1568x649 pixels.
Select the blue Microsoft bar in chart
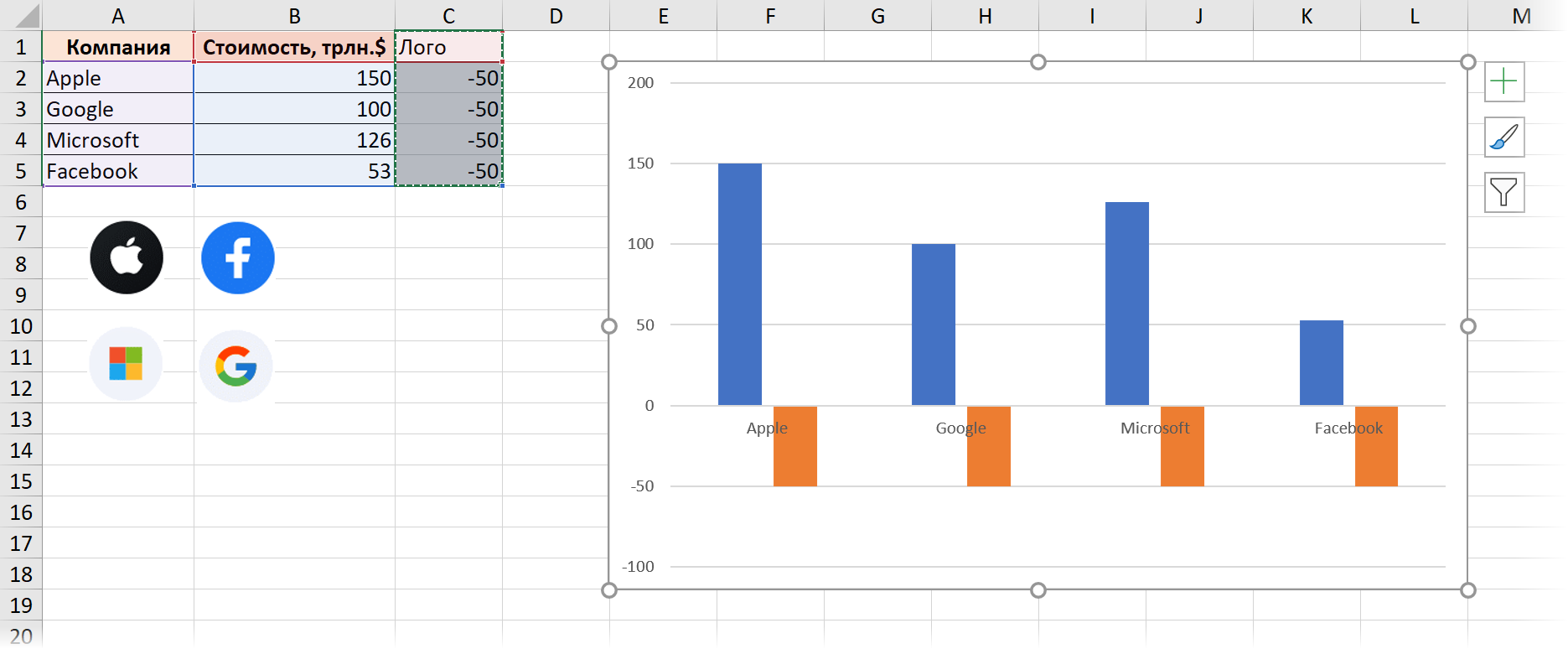pyautogui.click(x=1127, y=304)
